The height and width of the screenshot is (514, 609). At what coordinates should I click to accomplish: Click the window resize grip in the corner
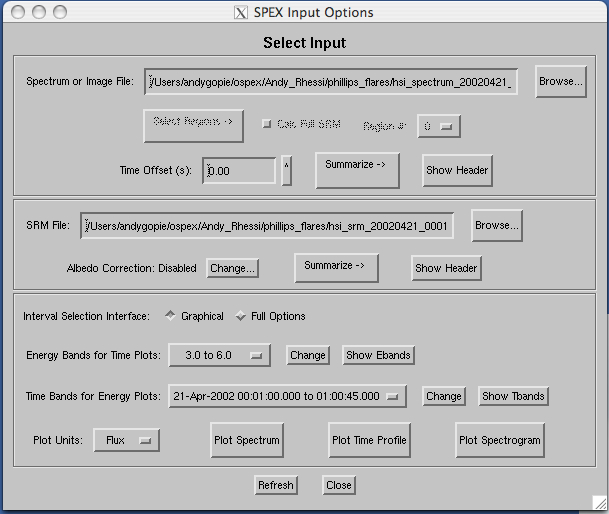(x=599, y=505)
